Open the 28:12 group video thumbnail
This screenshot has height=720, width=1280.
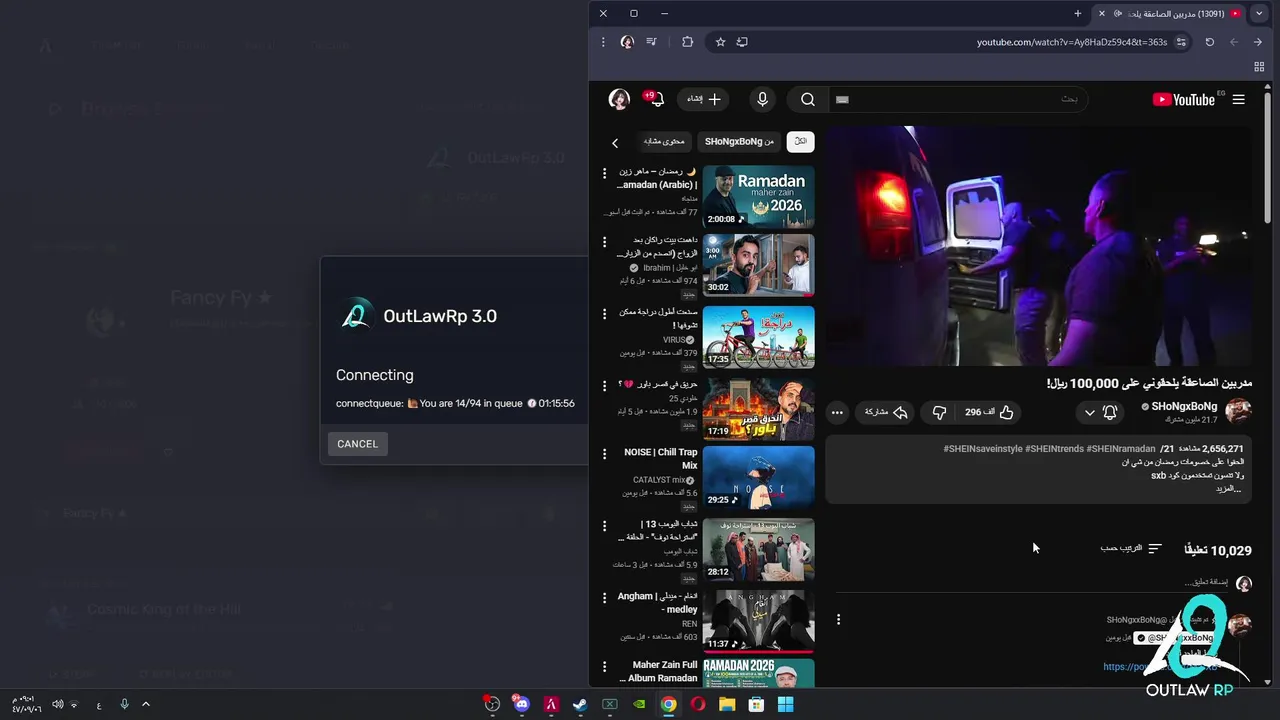pyautogui.click(x=758, y=549)
